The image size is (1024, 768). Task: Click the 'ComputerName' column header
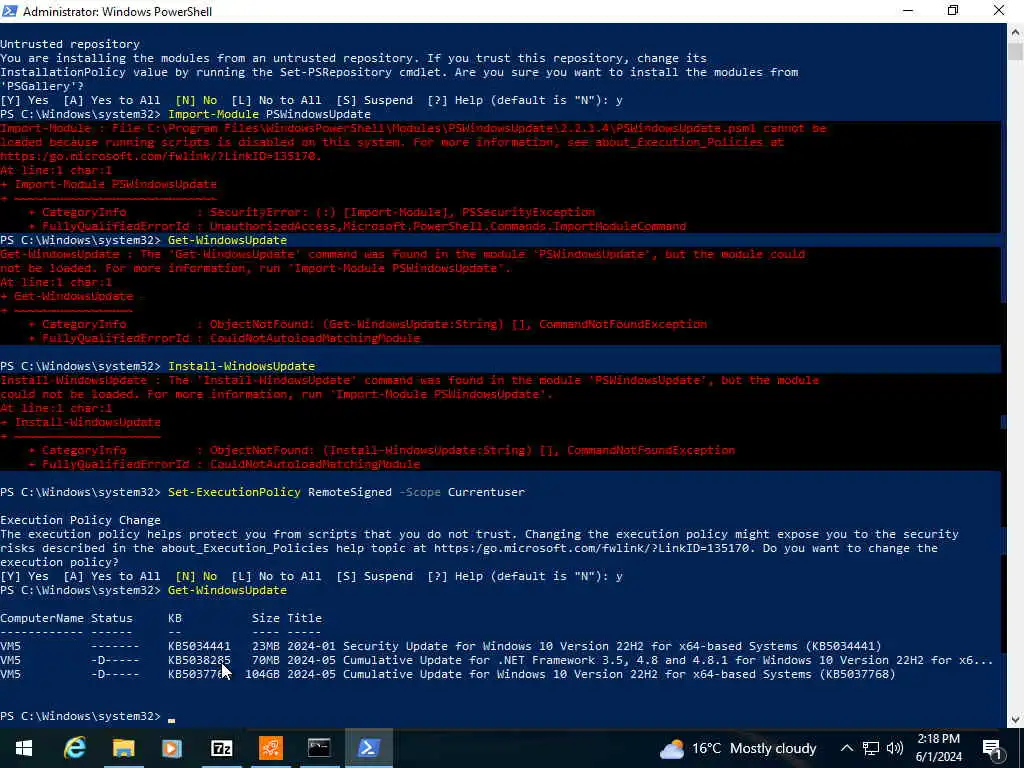point(42,618)
